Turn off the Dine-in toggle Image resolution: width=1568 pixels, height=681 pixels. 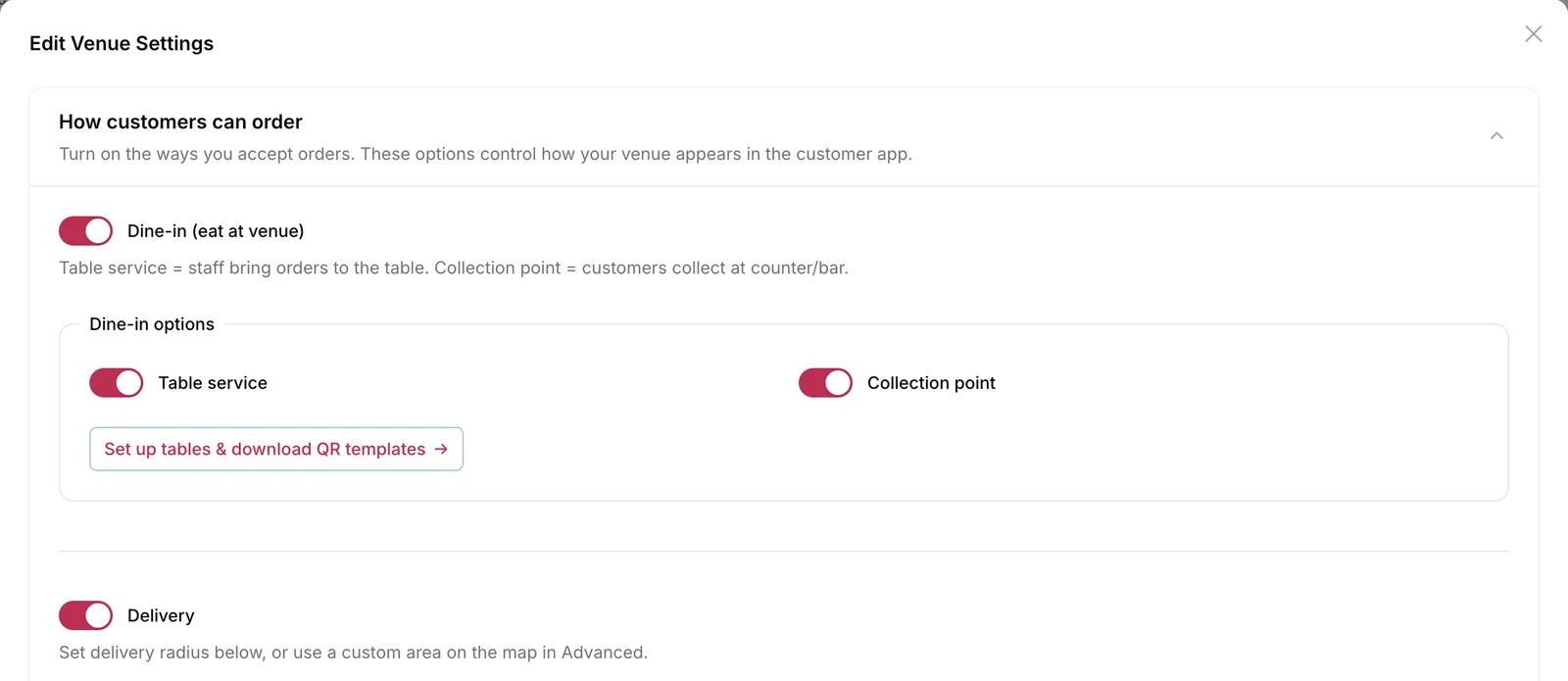click(85, 231)
